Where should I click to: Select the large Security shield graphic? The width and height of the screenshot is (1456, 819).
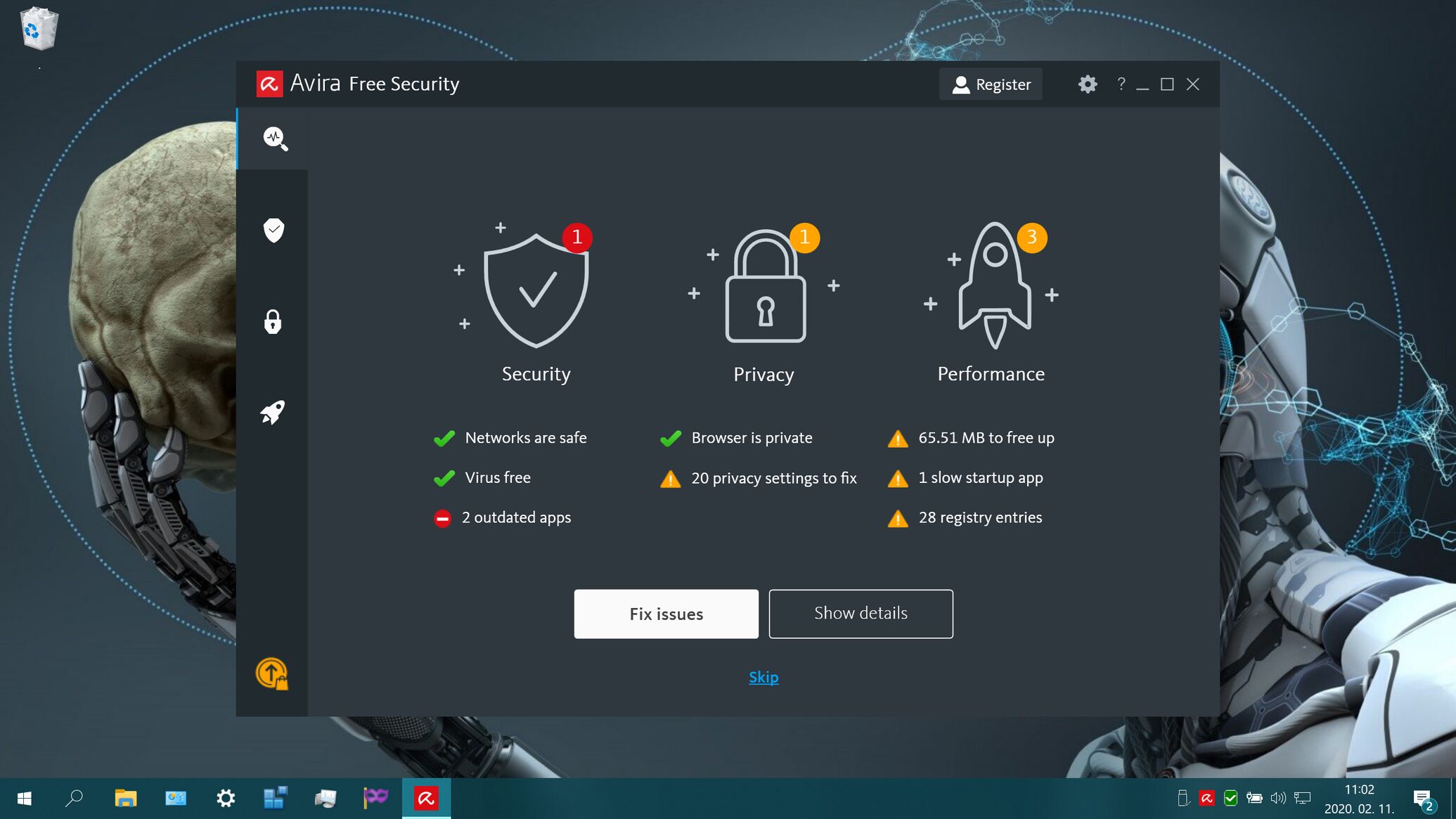(x=536, y=290)
